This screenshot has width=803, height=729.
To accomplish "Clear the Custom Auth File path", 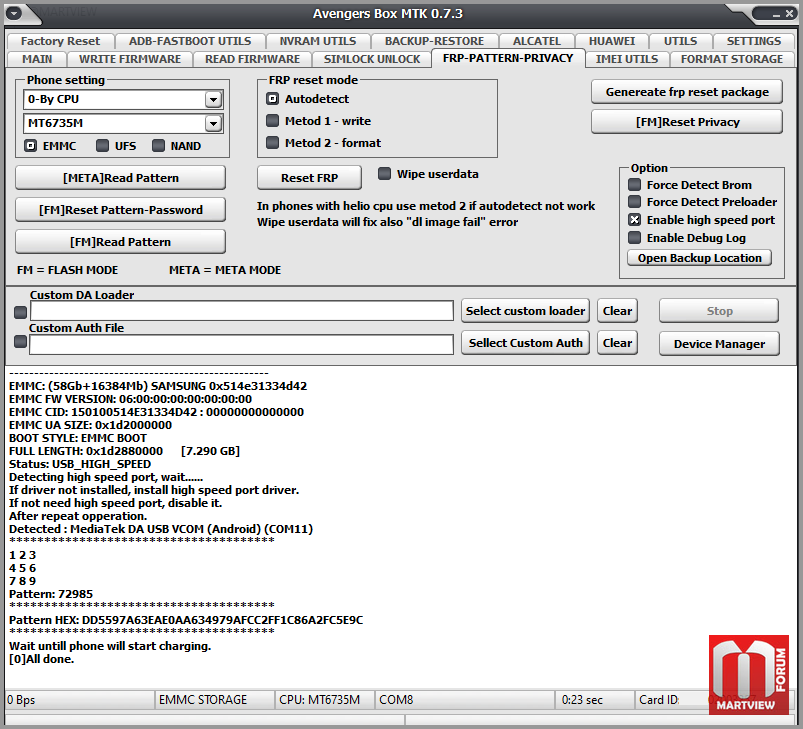I will pos(617,342).
